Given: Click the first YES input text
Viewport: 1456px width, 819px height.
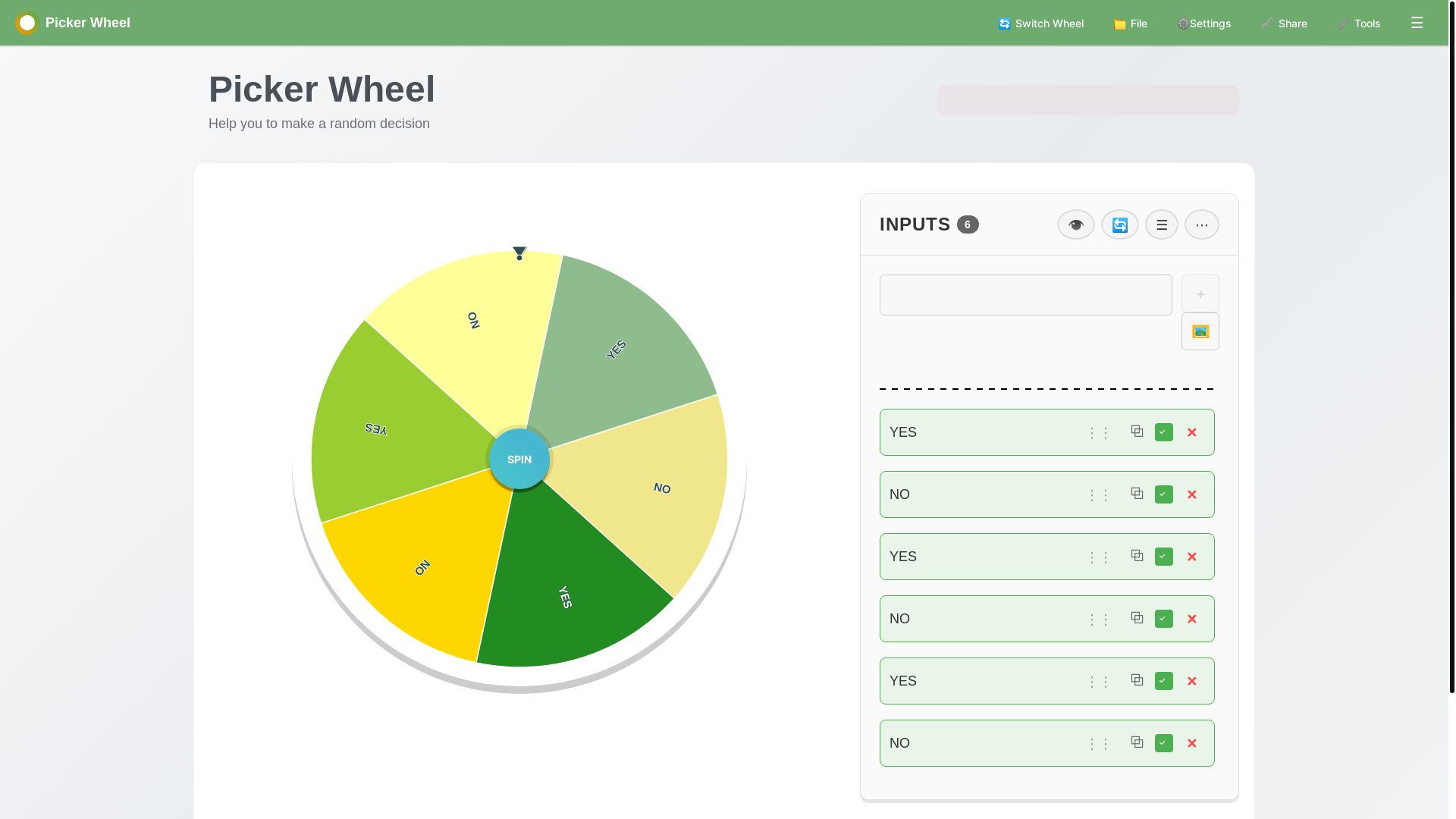Looking at the screenshot, I should pyautogui.click(x=903, y=432).
